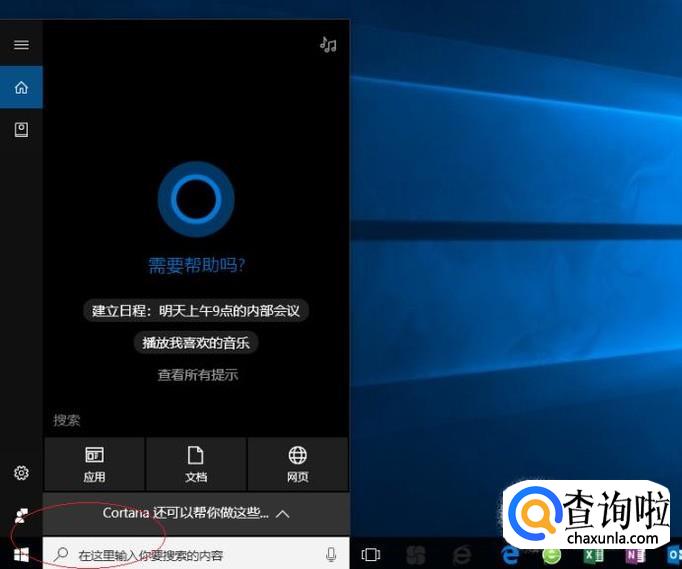
Task: Open the Cortana feedback icon
Action: click(x=21, y=515)
